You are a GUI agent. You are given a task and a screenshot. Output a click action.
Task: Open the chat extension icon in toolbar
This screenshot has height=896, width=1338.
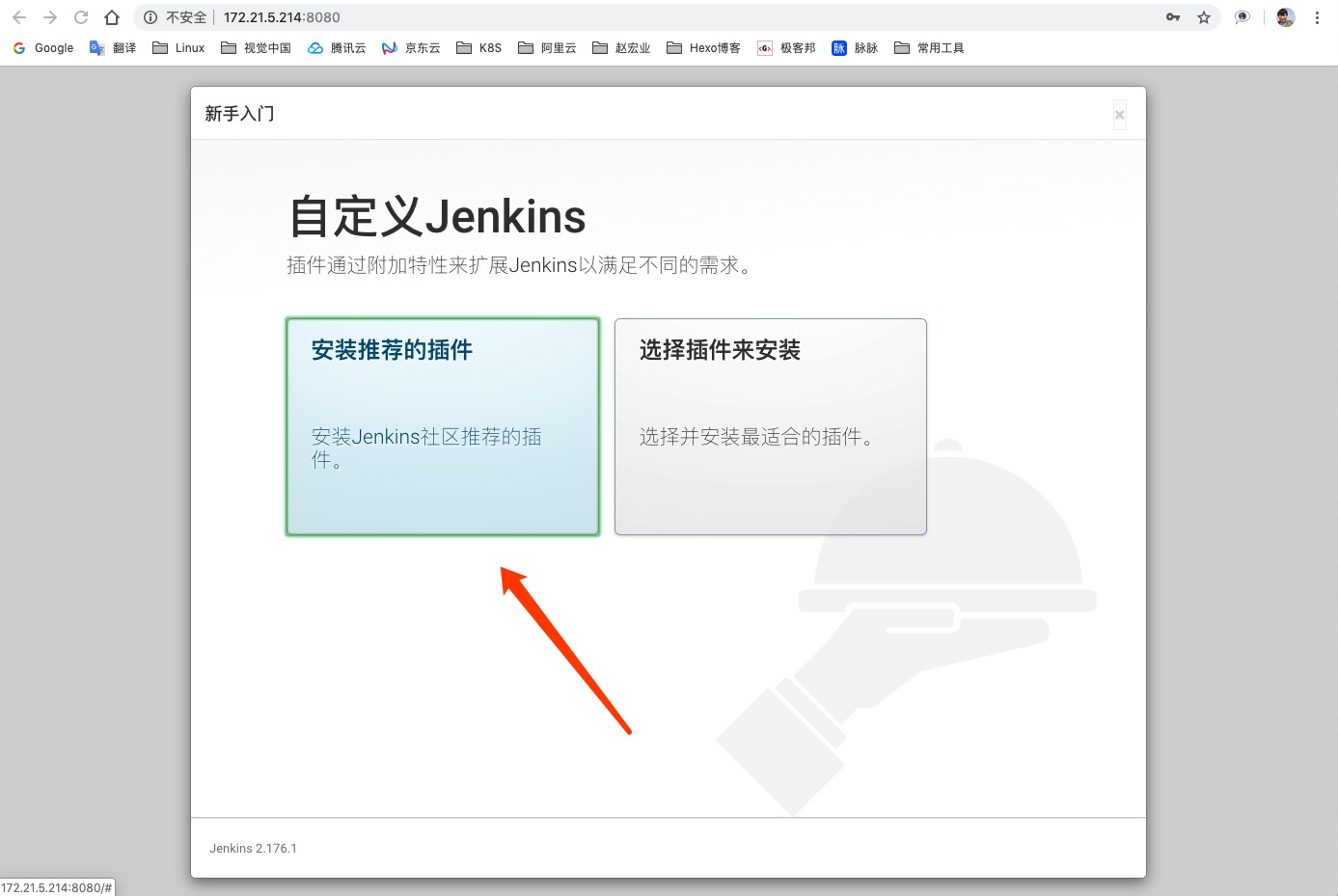click(x=1242, y=17)
